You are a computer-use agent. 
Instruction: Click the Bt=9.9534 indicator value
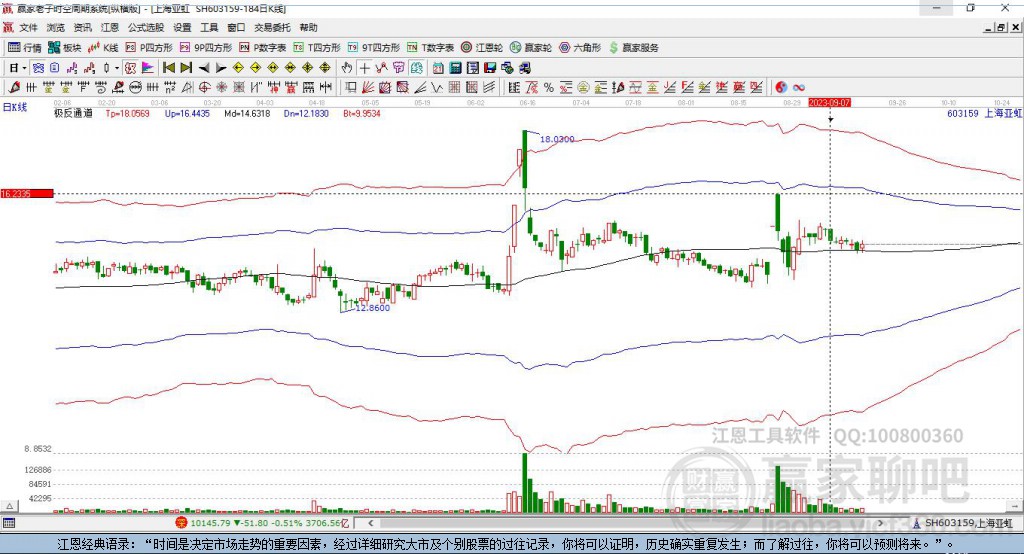[x=362, y=114]
